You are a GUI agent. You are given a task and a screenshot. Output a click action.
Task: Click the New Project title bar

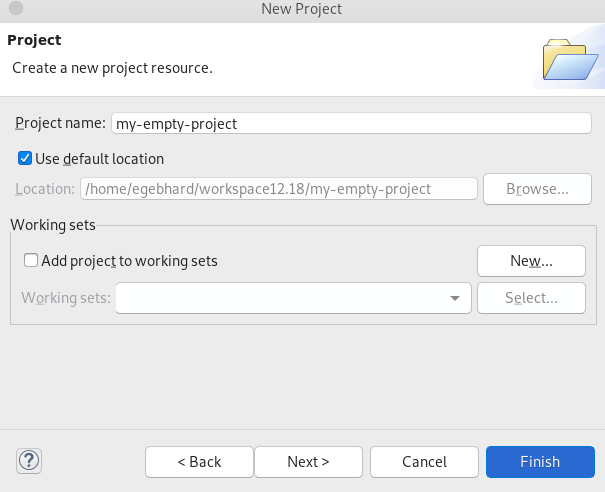[x=301, y=9]
